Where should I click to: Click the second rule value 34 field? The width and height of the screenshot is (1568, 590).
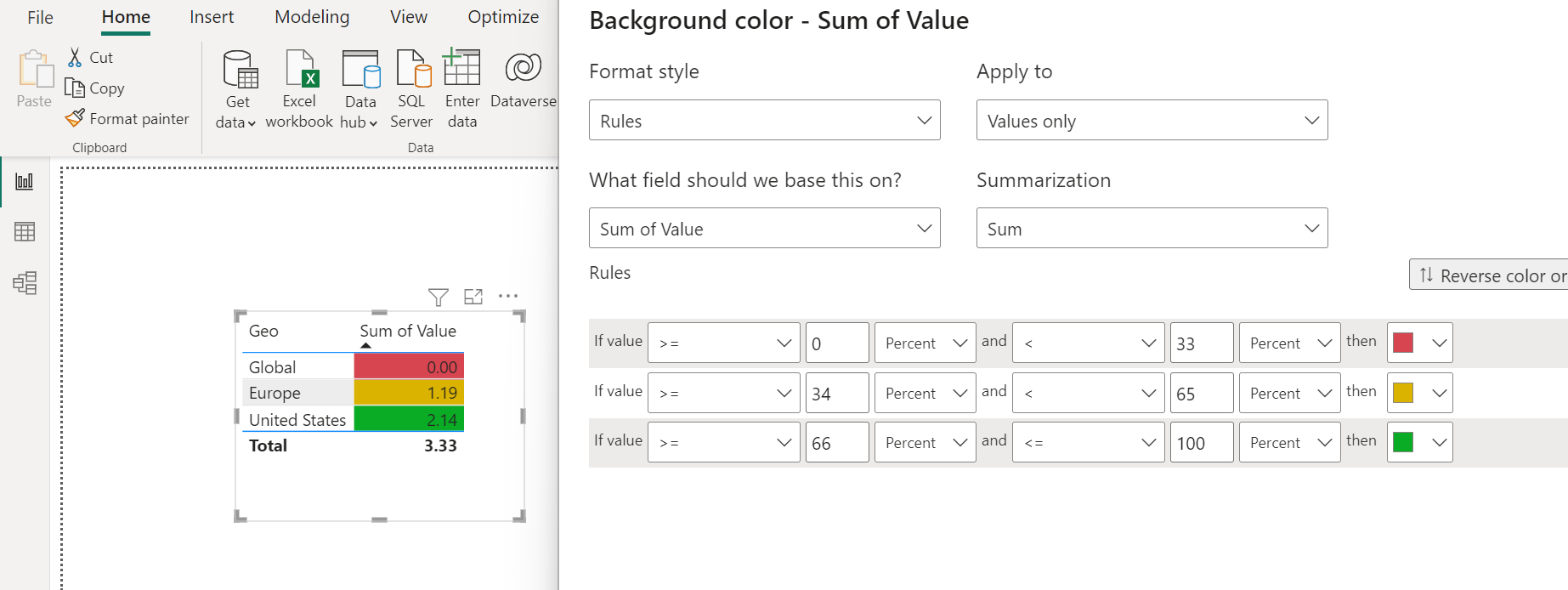(x=837, y=393)
